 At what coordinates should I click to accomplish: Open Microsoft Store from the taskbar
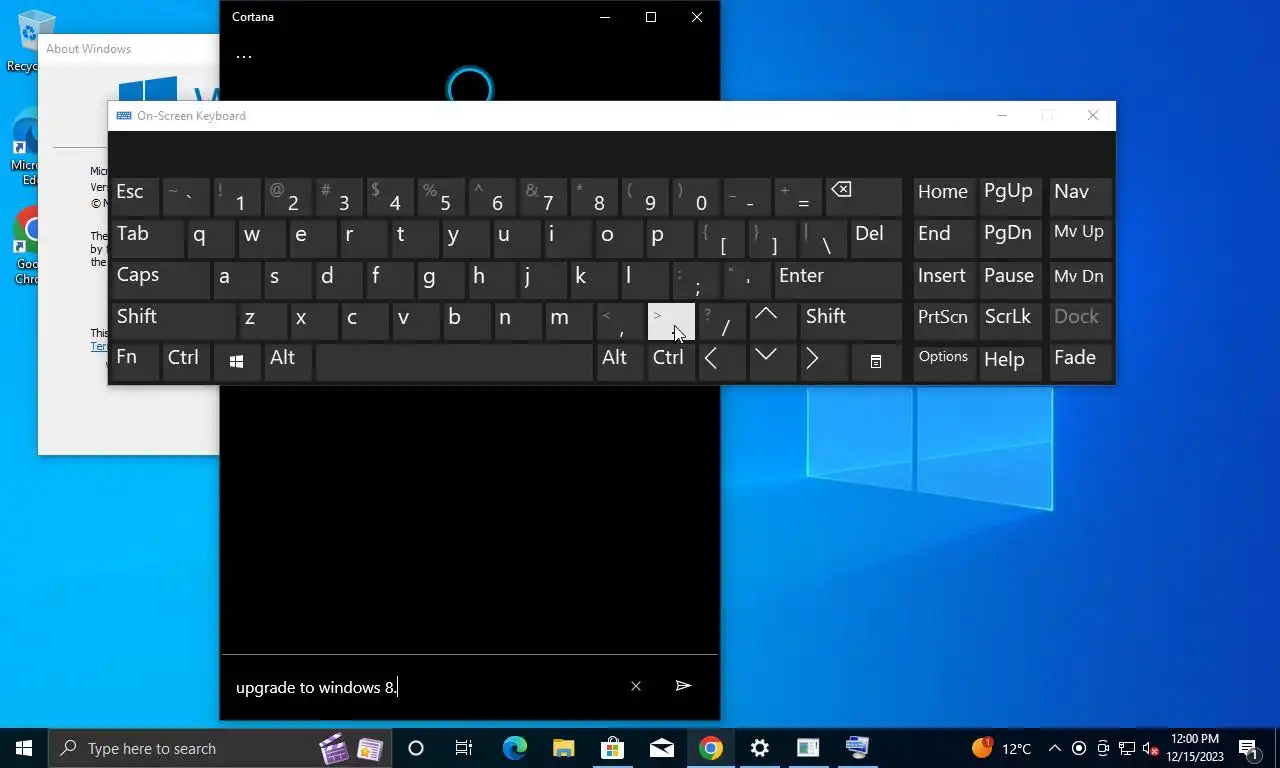pyautogui.click(x=613, y=748)
